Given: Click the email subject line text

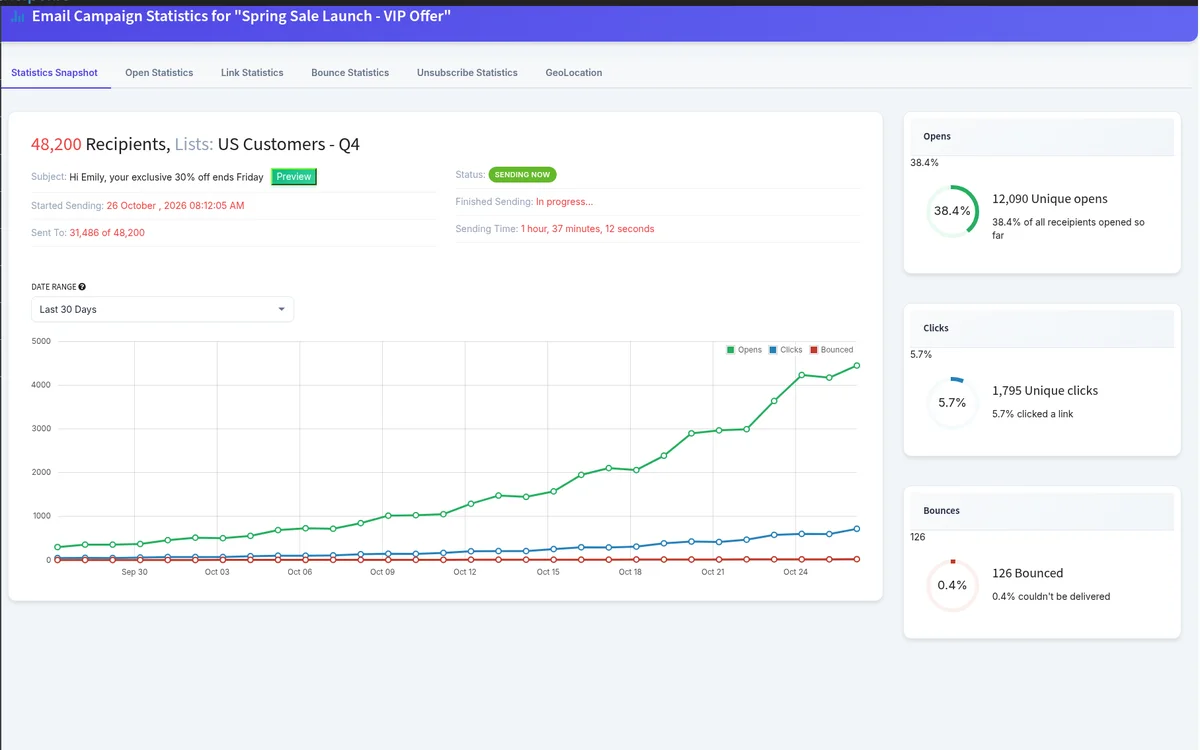Looking at the screenshot, I should (166, 177).
